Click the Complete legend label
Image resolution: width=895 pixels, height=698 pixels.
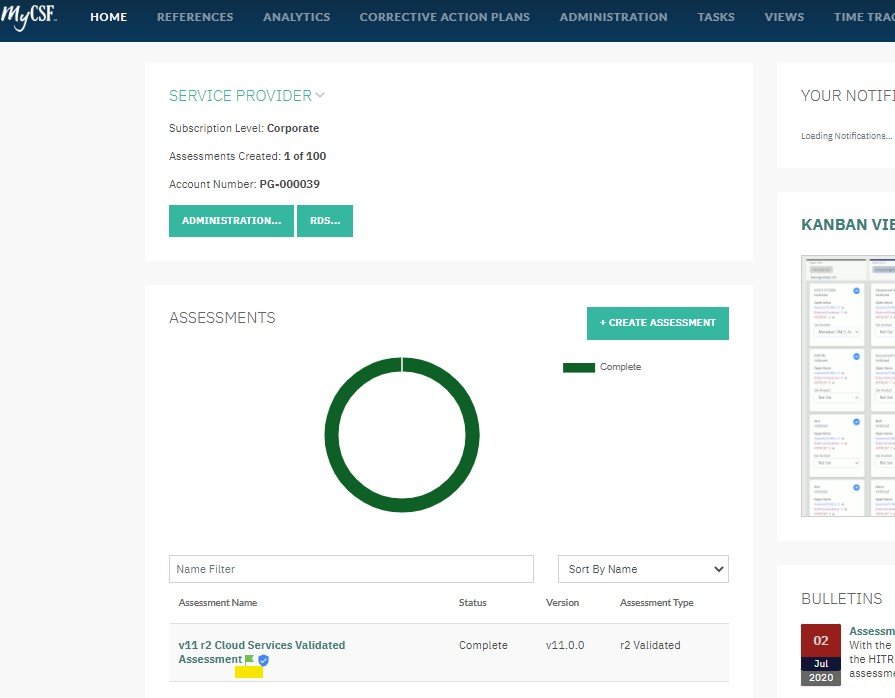pyautogui.click(x=620, y=367)
